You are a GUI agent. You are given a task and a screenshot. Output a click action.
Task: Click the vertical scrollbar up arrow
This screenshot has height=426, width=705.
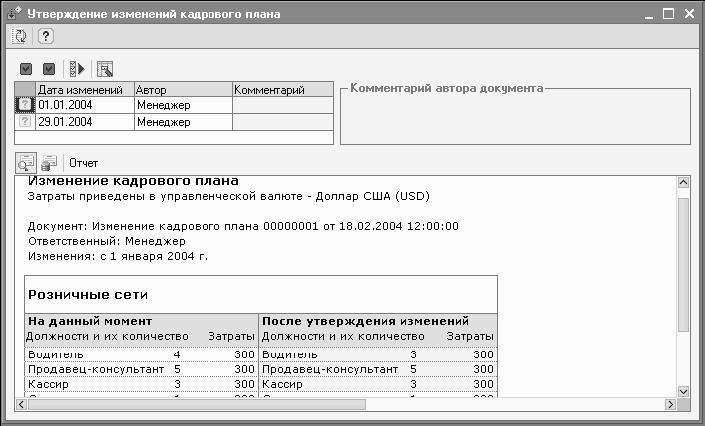[683, 182]
